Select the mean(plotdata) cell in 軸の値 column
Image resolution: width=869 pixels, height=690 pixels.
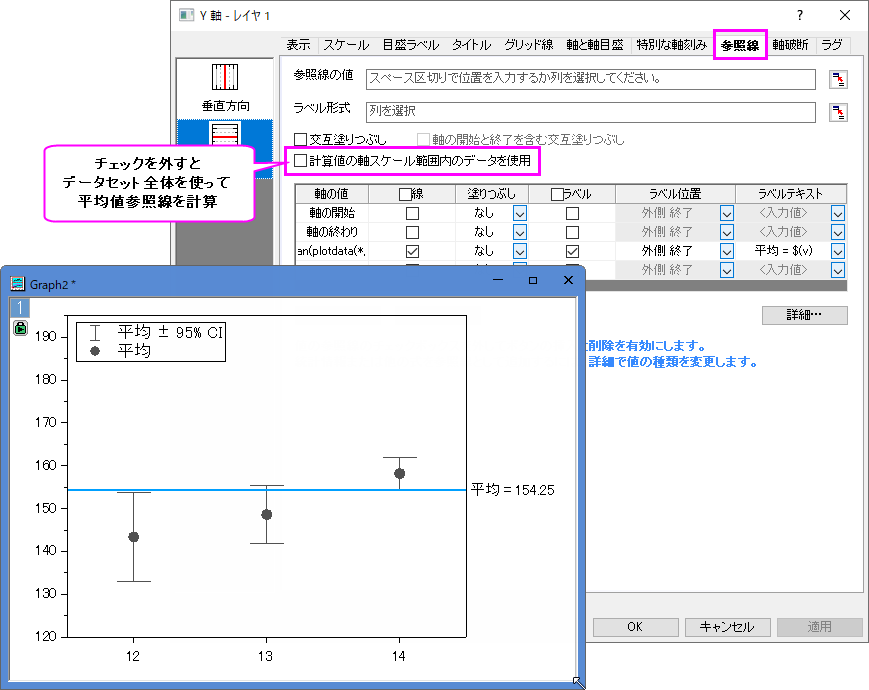click(x=331, y=251)
